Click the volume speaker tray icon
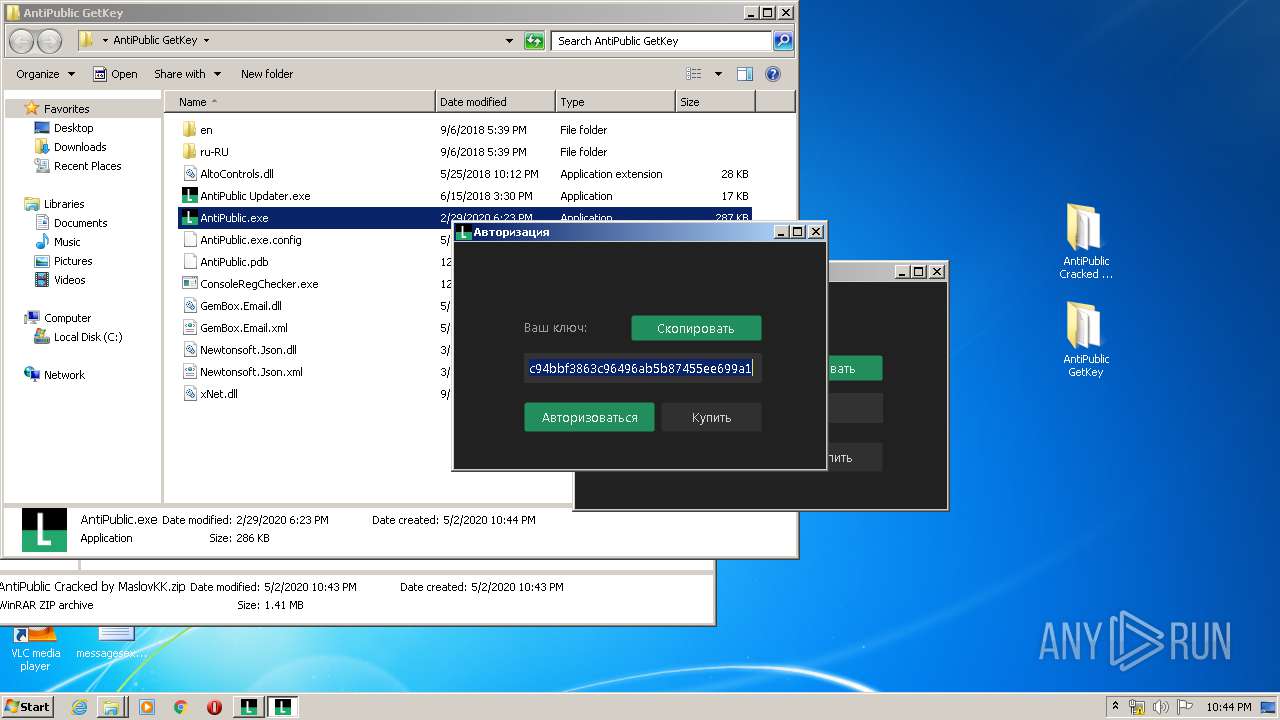The height and width of the screenshot is (720, 1280). coord(1159,706)
